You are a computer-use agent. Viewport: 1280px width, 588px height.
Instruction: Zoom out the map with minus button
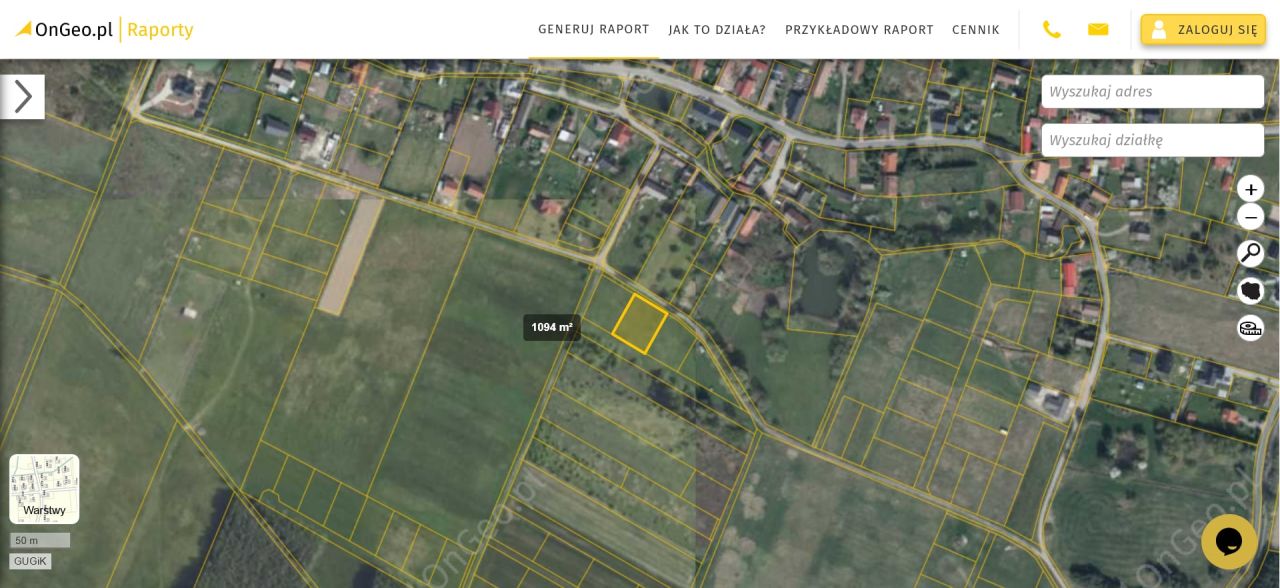(1250, 217)
